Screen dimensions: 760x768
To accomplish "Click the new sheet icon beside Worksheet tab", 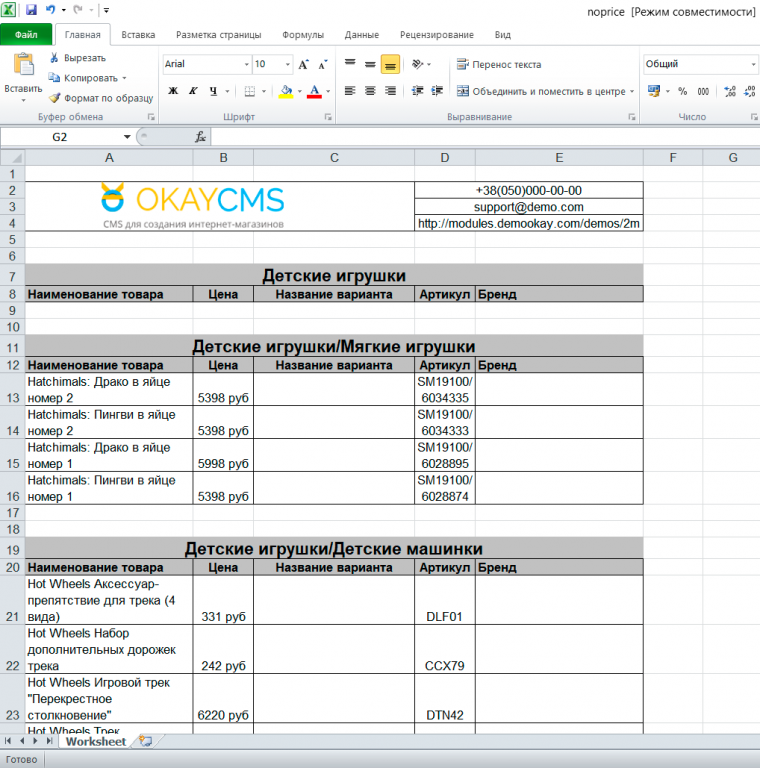I will click(x=146, y=741).
